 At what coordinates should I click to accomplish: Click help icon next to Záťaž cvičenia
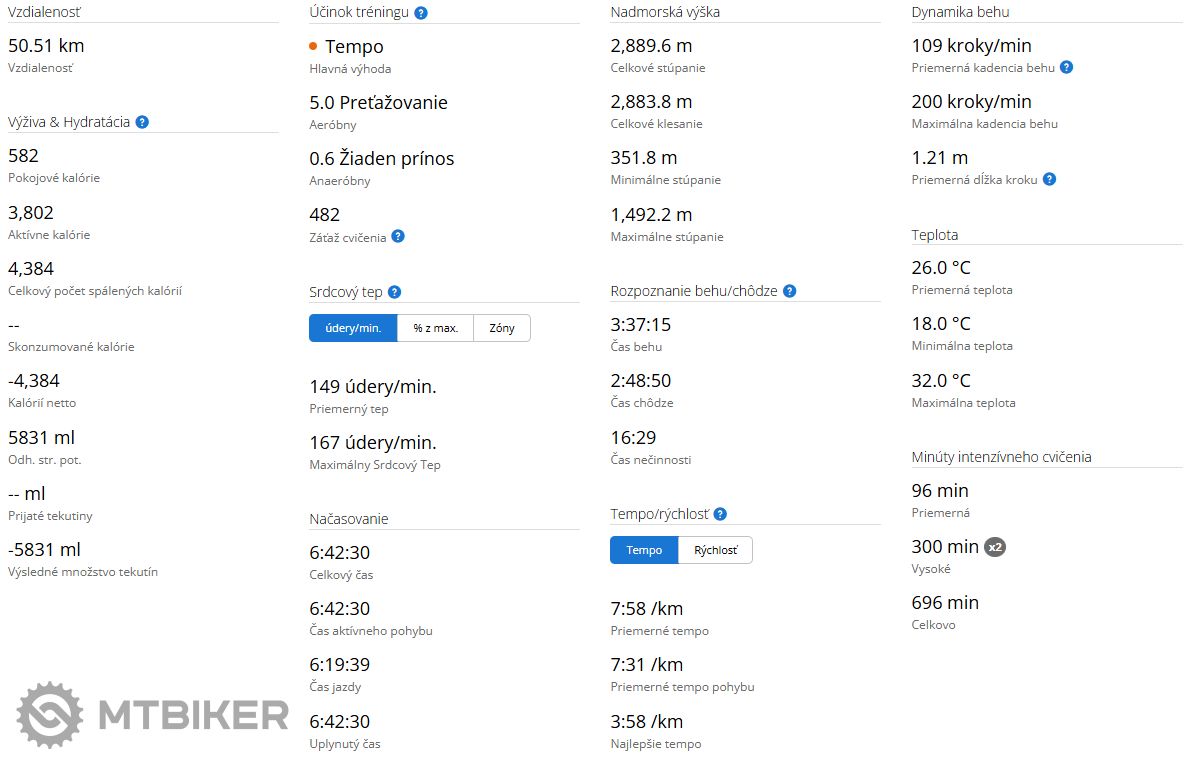[x=398, y=236]
